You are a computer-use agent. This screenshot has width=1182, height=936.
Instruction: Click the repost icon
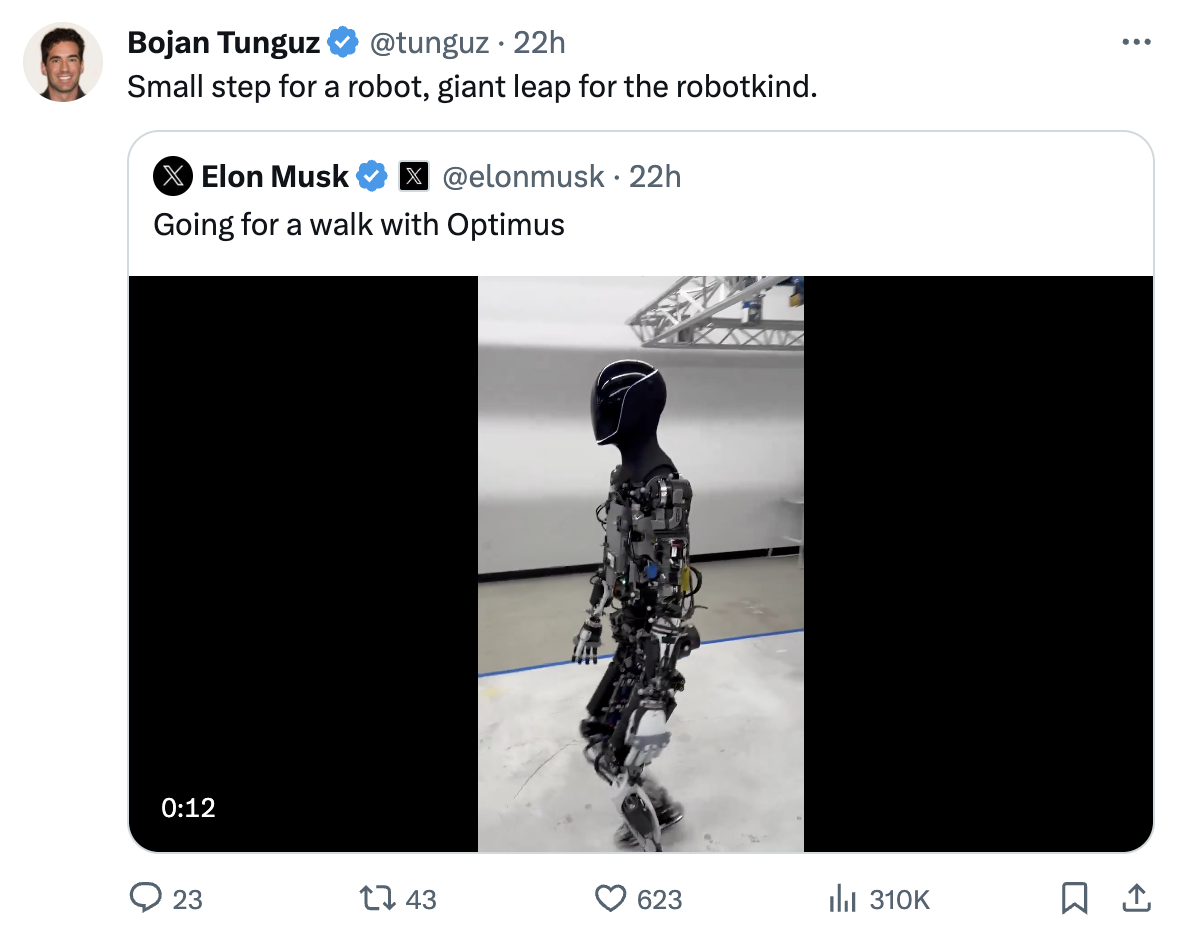pyautogui.click(x=379, y=899)
